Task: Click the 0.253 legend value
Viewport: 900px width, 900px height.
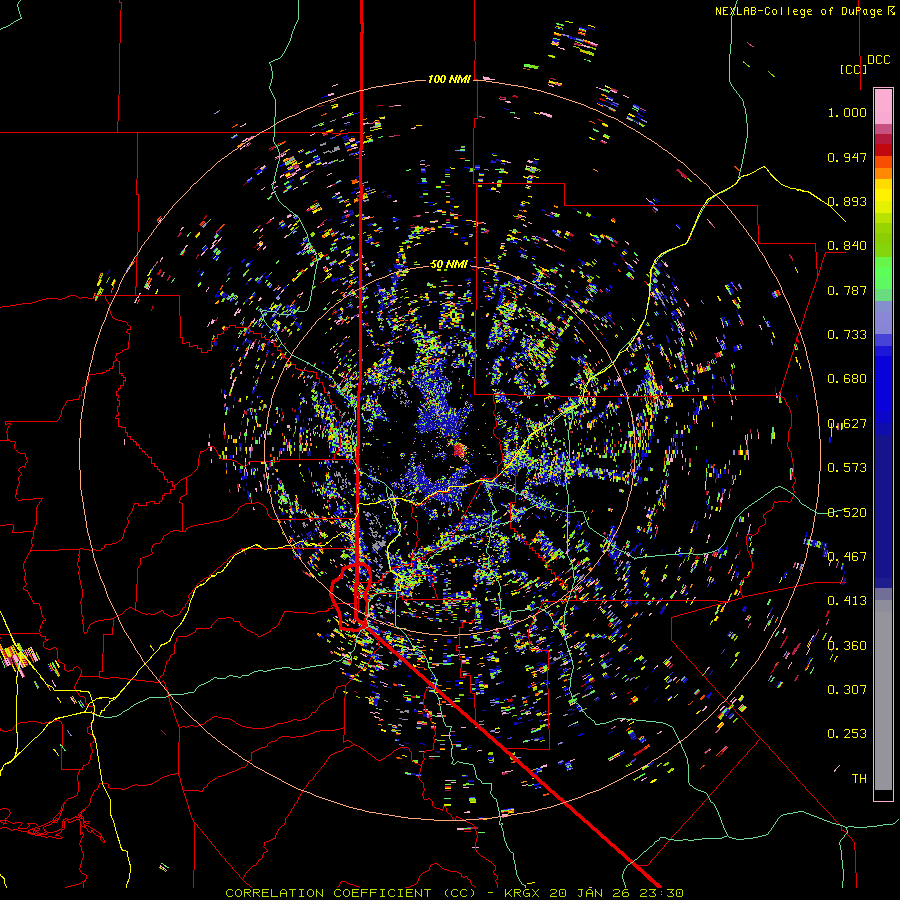Action: [847, 734]
